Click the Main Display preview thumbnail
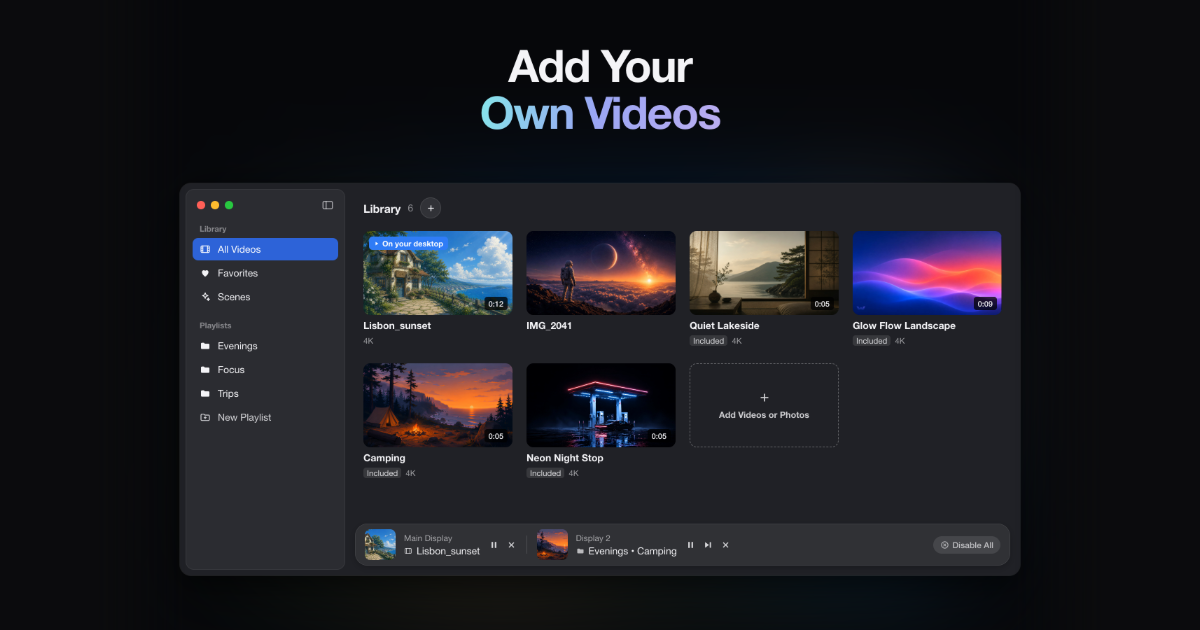1200x630 pixels. tap(380, 545)
